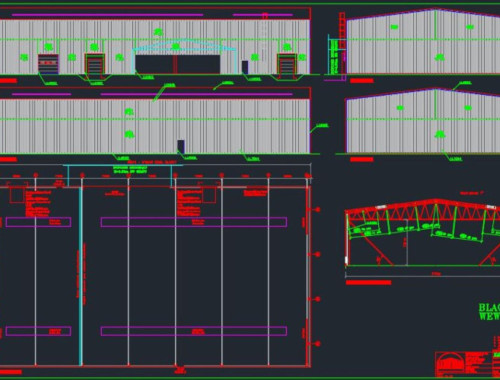Select the title block logo at bottom right

(450, 365)
